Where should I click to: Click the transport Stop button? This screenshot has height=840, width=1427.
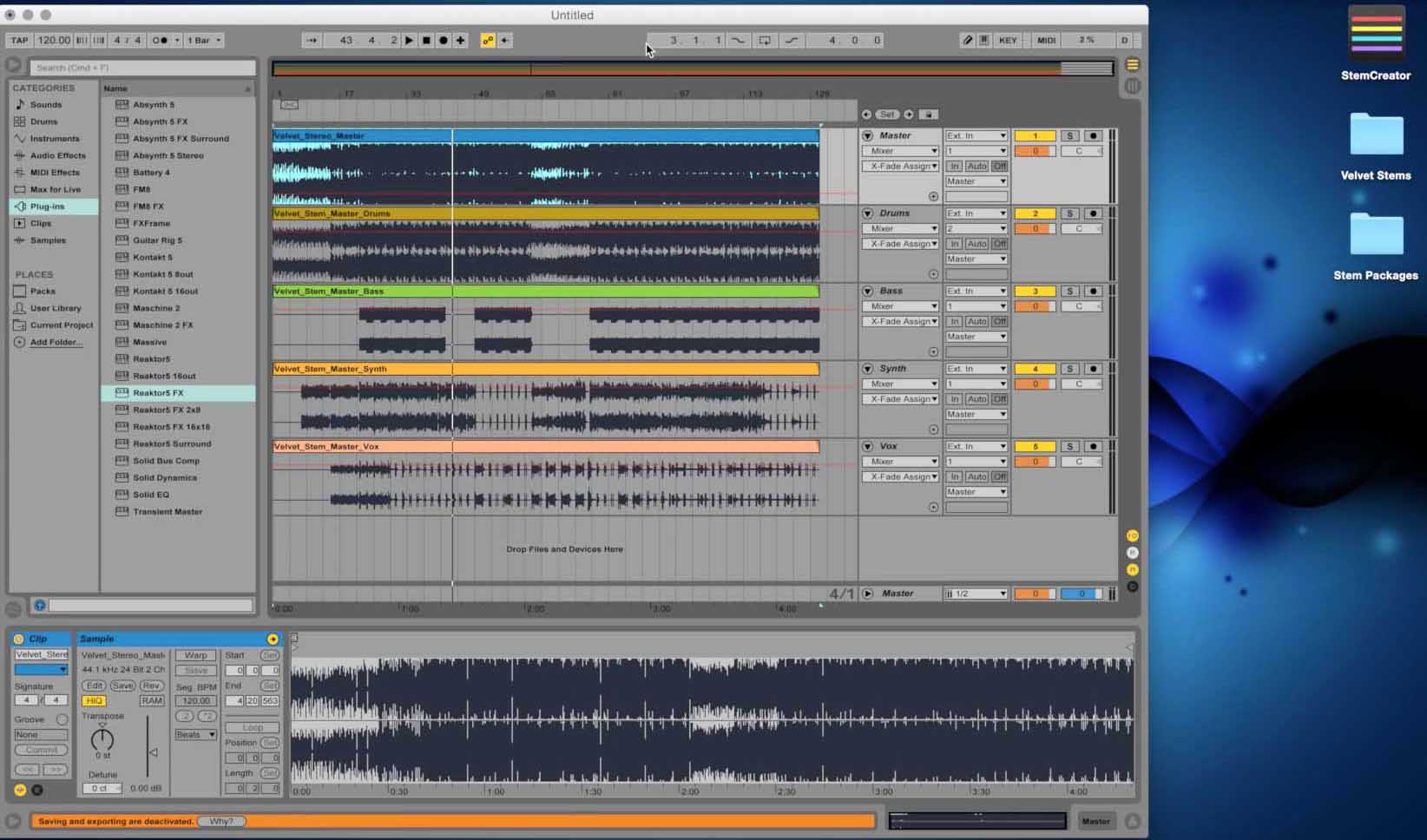click(426, 40)
